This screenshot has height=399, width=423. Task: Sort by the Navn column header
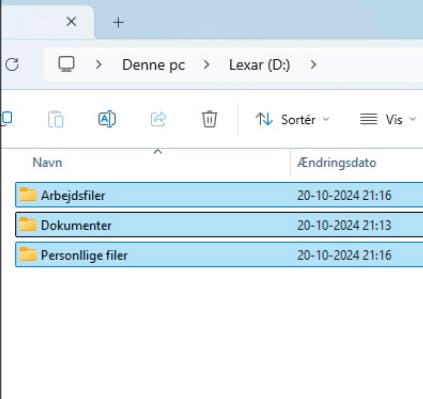(x=47, y=163)
